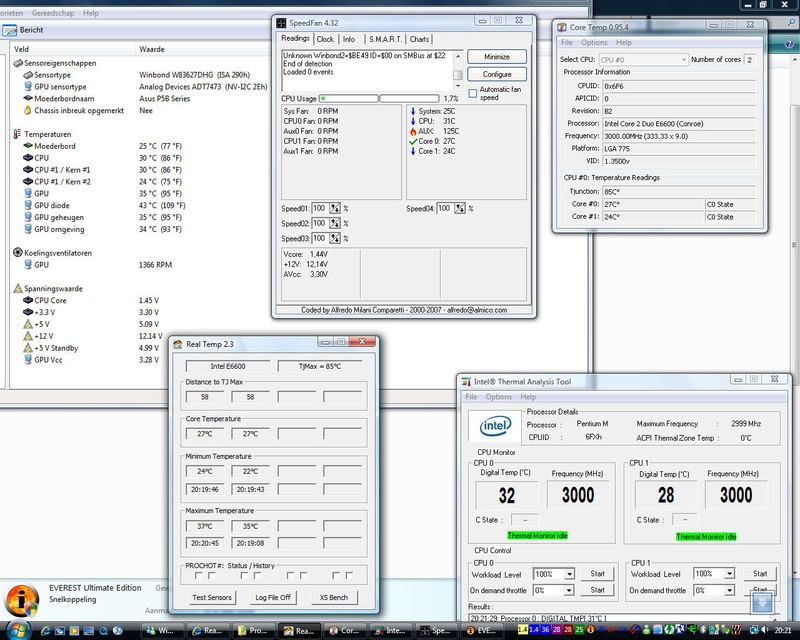Screen dimensions: 800x640
Task: Switch to SpeedFan taskbar button
Action: tap(435, 631)
